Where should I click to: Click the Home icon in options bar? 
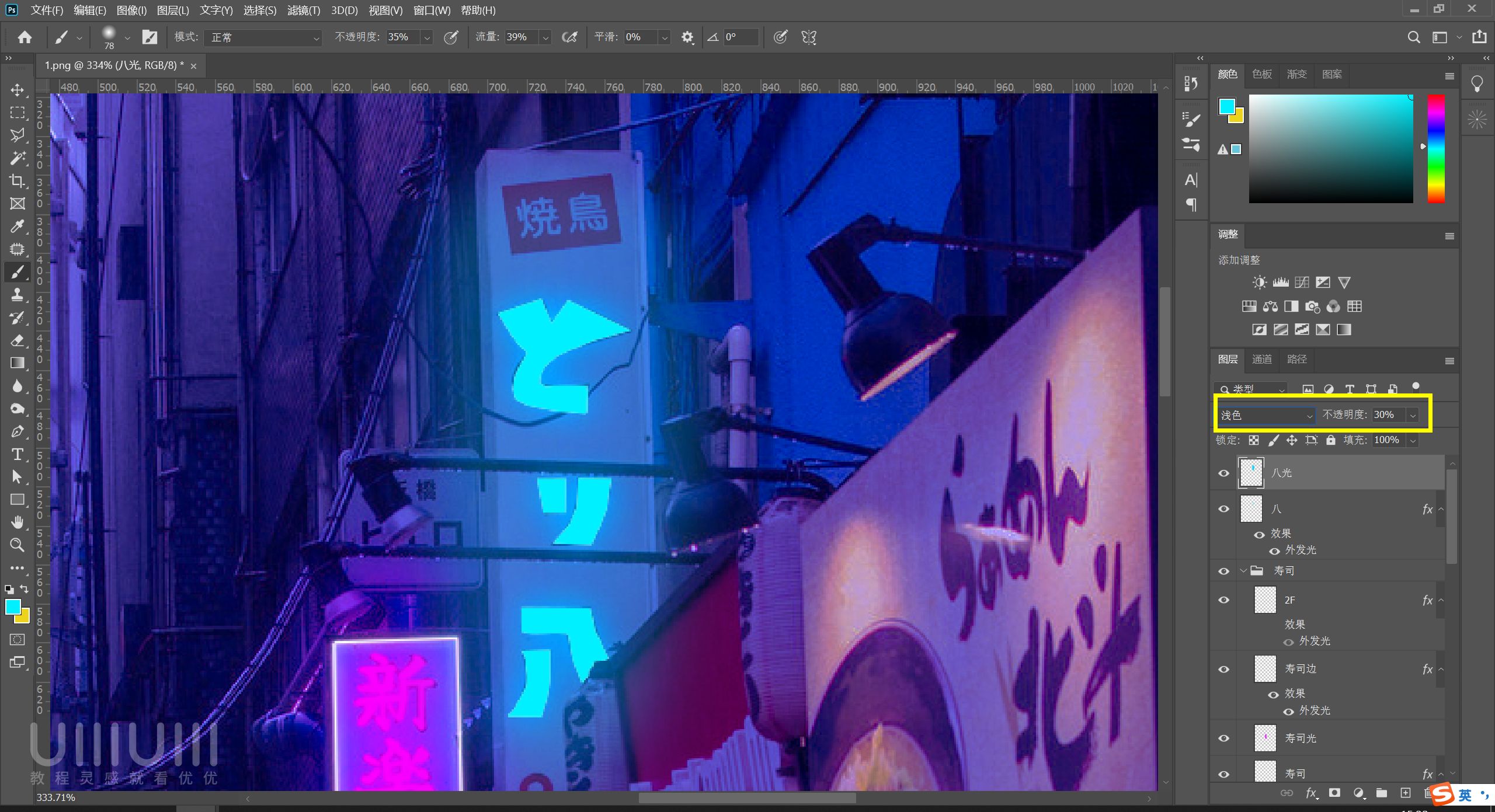point(25,37)
